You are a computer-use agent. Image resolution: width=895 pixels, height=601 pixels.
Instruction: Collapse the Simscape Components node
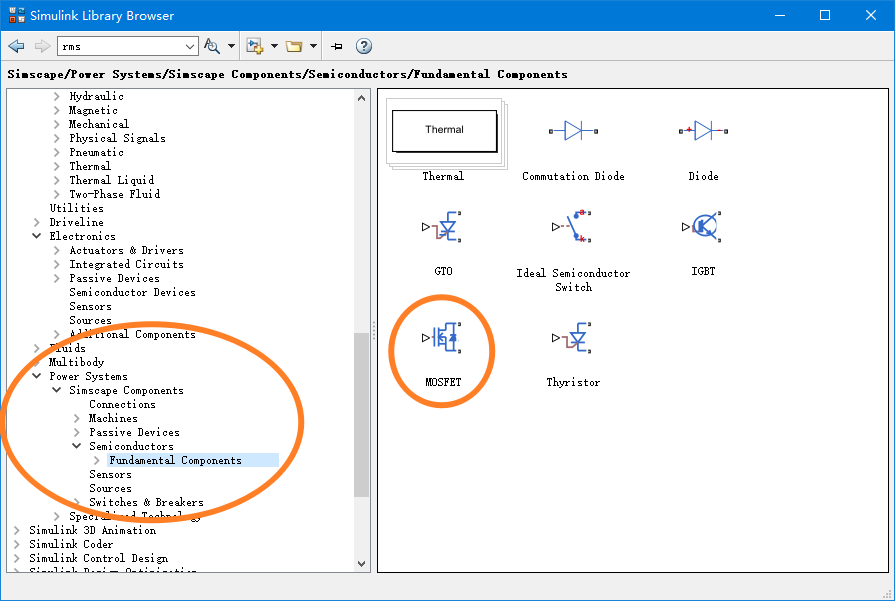(x=57, y=390)
